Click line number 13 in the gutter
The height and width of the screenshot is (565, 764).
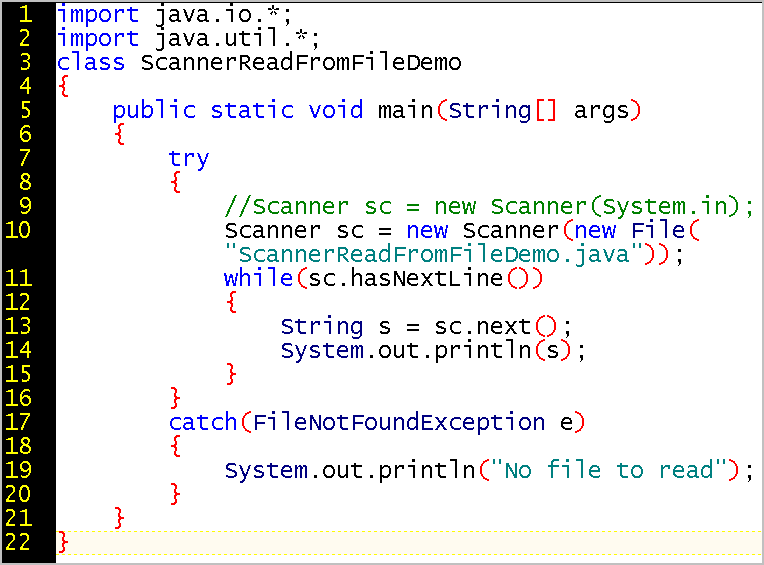[18, 326]
